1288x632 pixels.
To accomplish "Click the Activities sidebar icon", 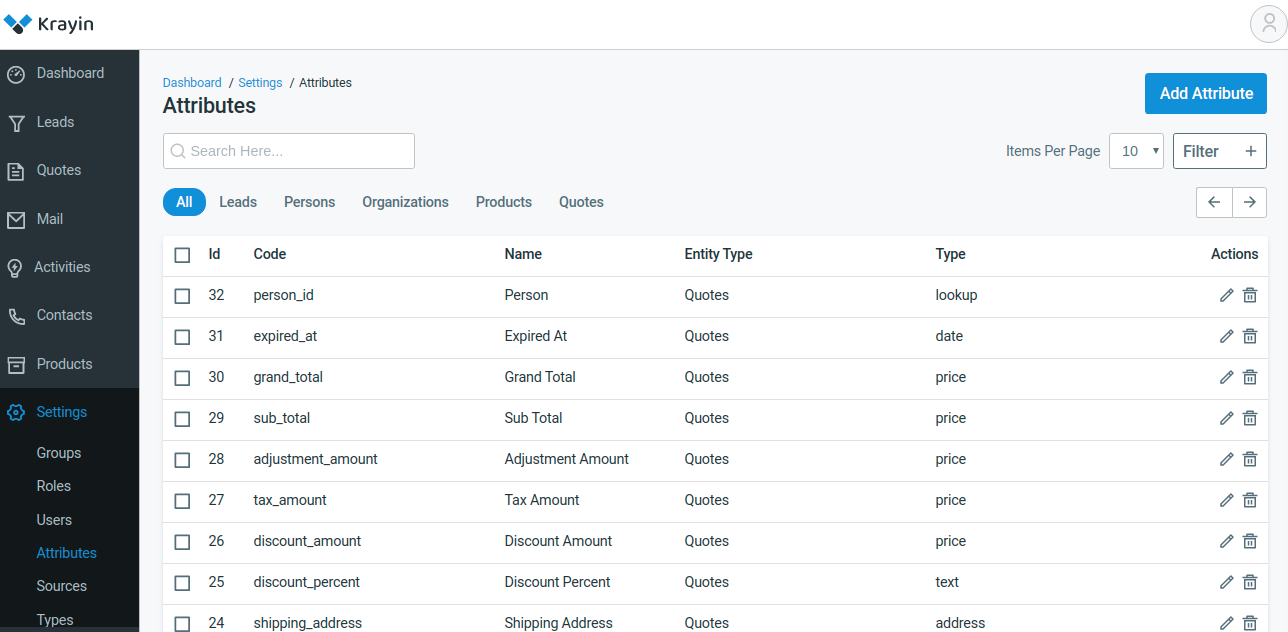I will tap(17, 267).
